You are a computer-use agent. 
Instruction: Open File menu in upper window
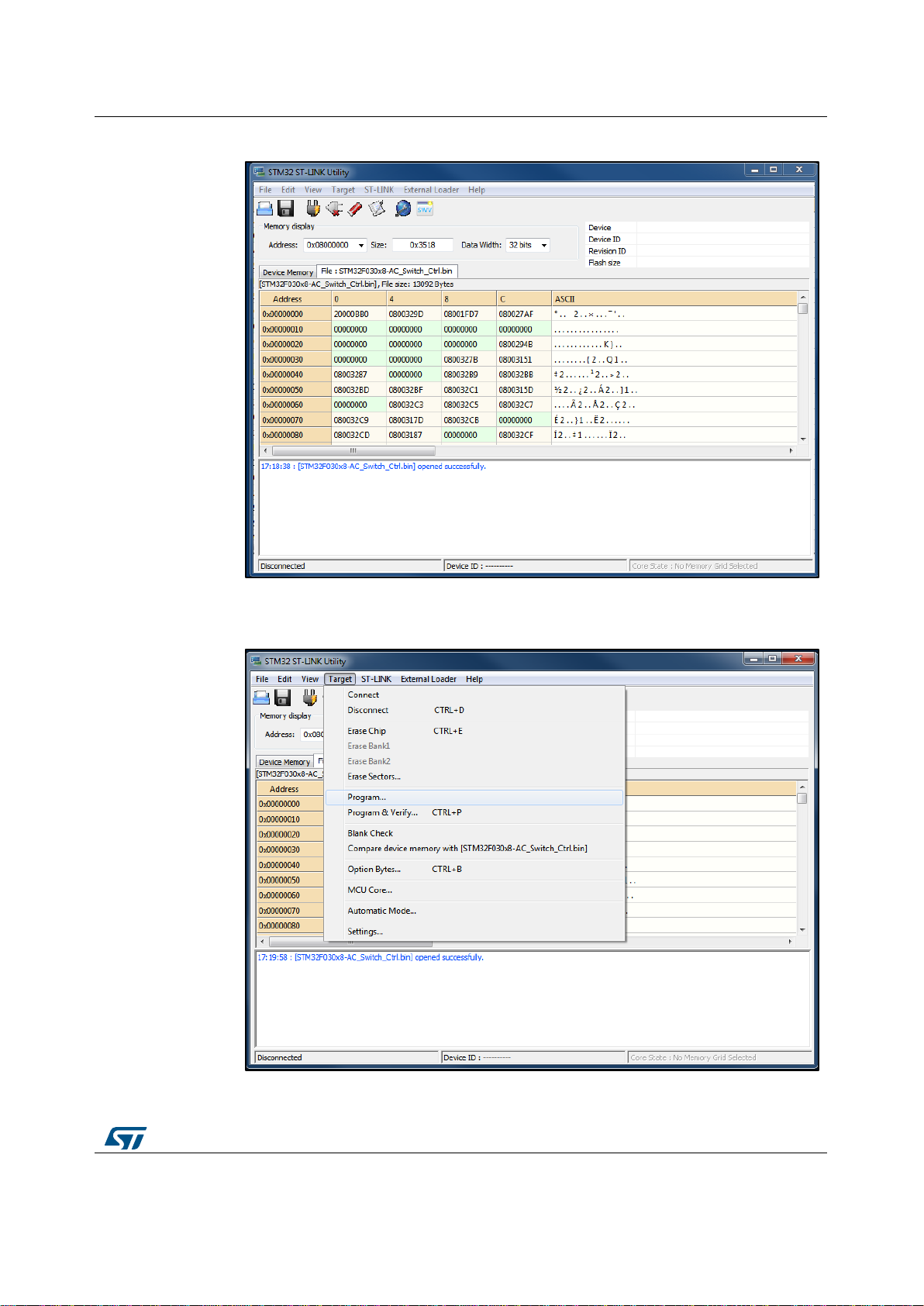265,190
